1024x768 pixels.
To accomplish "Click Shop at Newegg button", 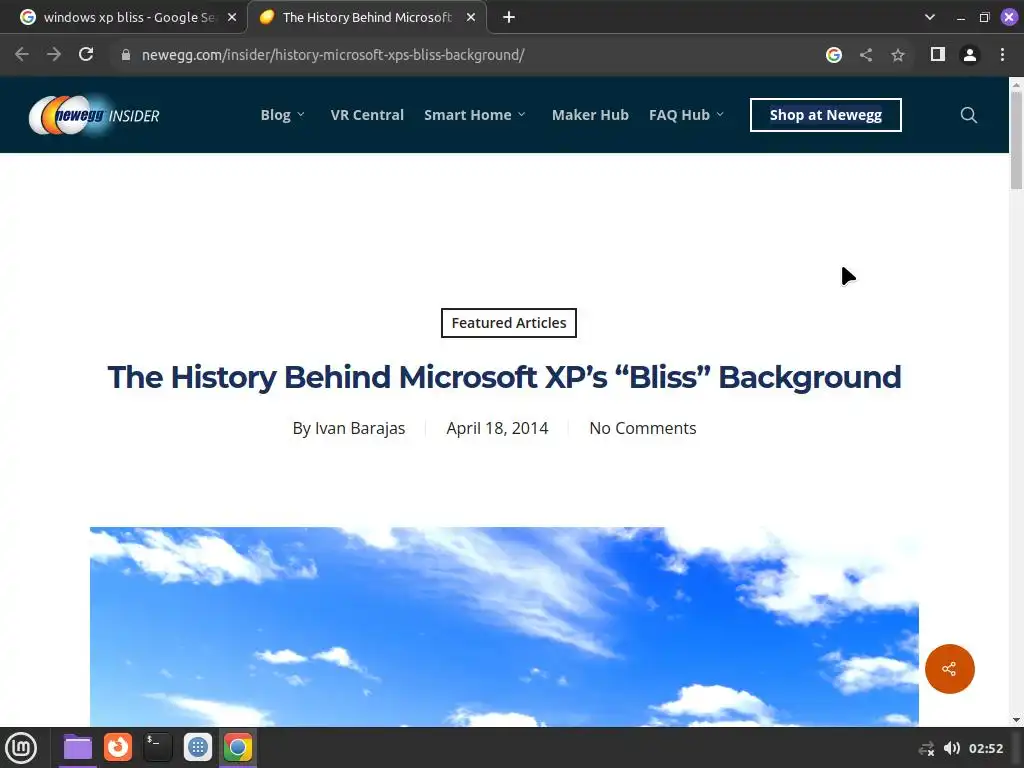I will (x=825, y=115).
